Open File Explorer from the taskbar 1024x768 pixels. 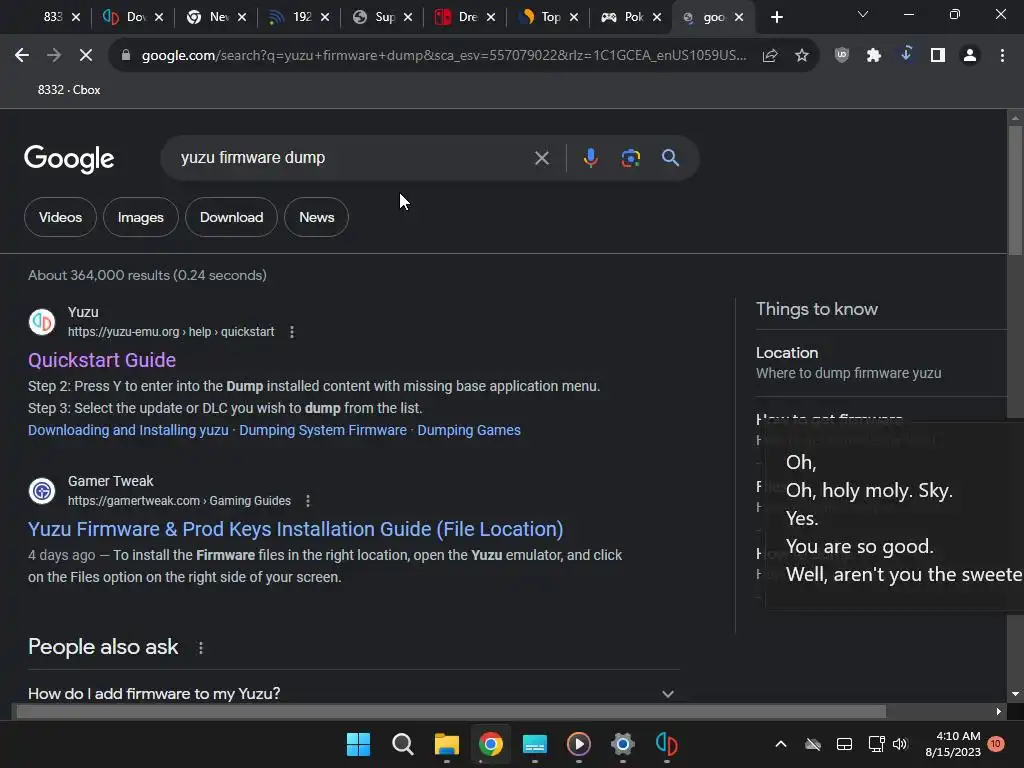[x=447, y=744]
